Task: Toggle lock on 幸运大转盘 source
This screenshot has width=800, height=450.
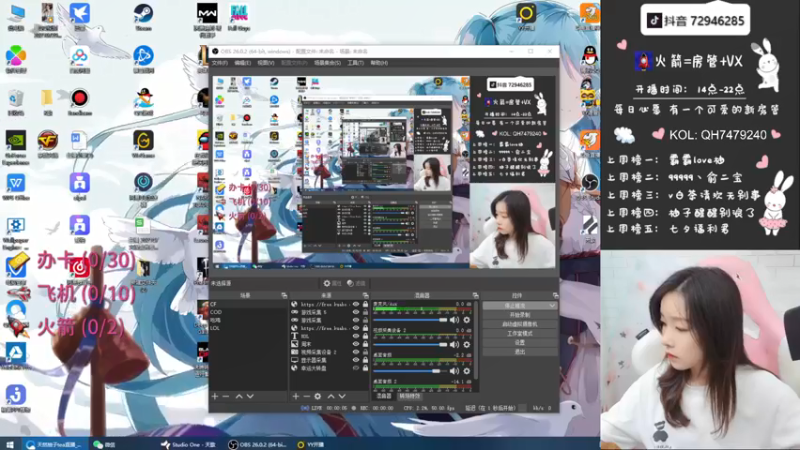Action: 365,368
